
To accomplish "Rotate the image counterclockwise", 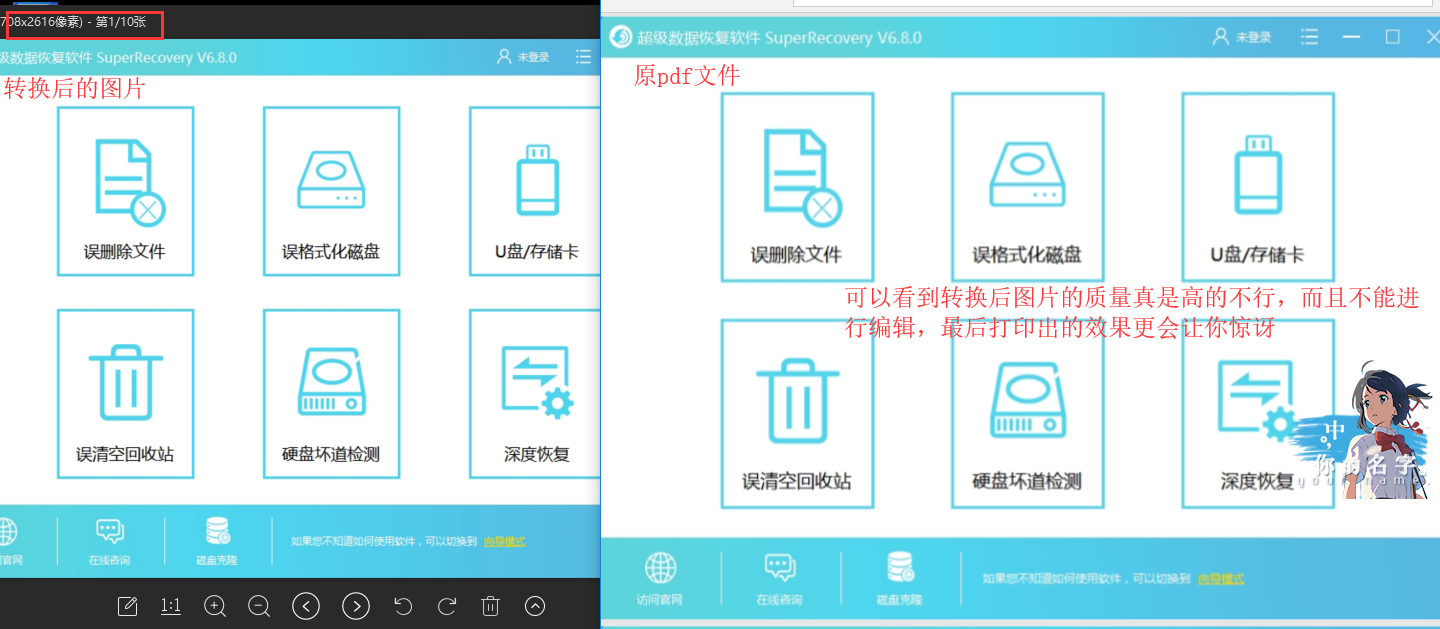I will click(x=403, y=606).
